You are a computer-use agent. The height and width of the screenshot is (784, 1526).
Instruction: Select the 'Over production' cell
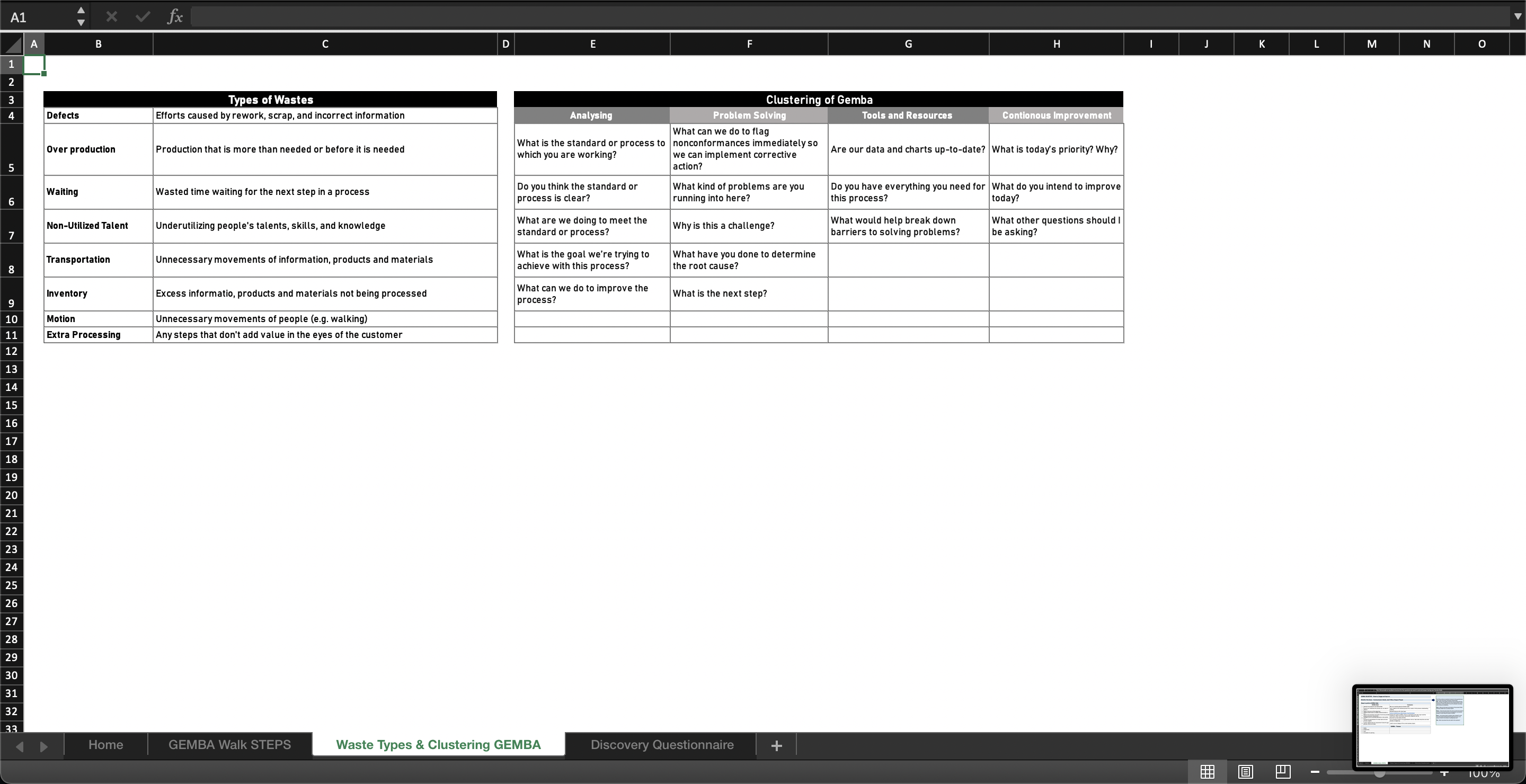[99, 149]
